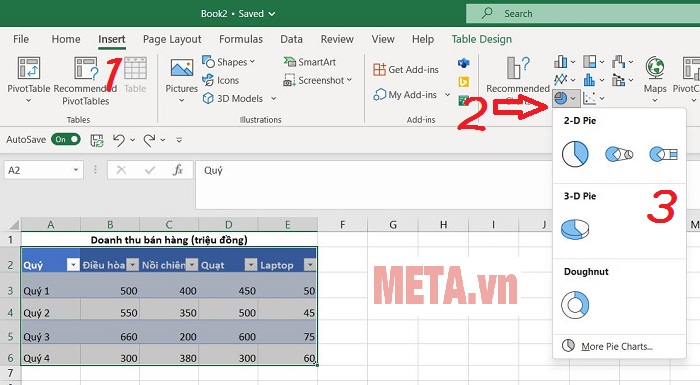This screenshot has width=700, height=385.
Task: Click the title cell Doanh thu bán hàng
Action: coord(169,240)
